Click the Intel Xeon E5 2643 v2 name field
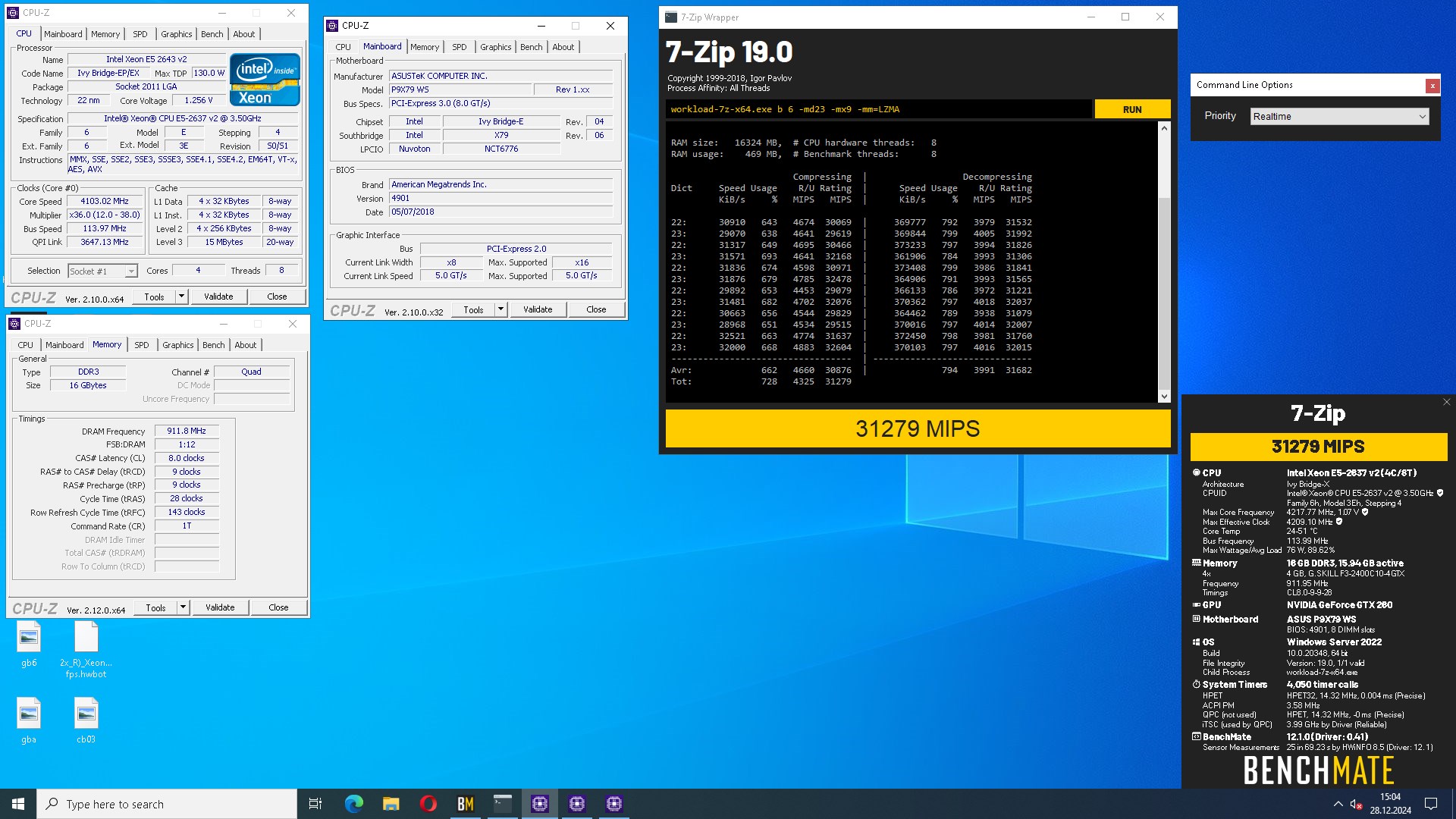1456x819 pixels. [x=146, y=59]
